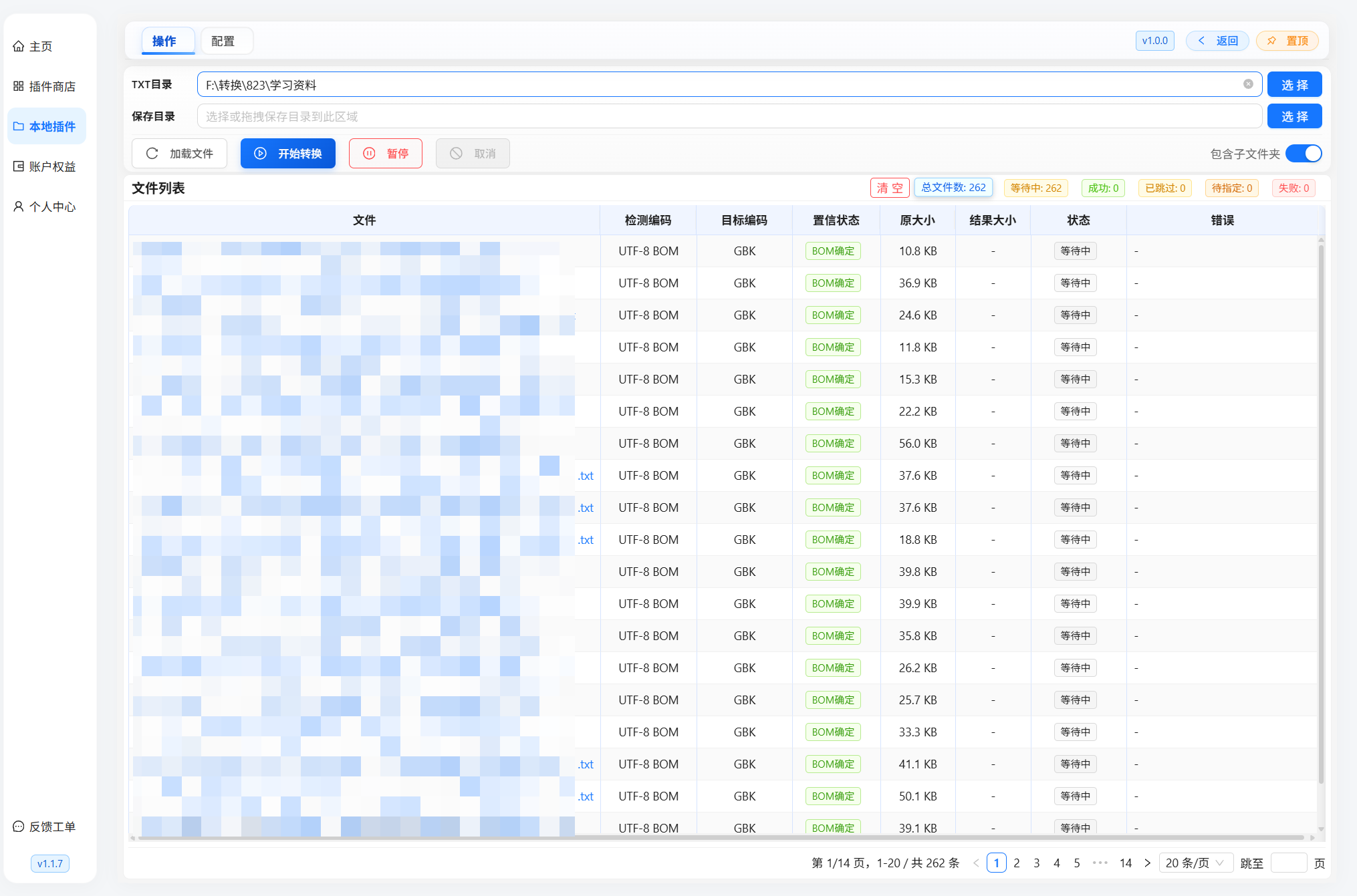Go to previous page arrow
Screen dimensions: 1357x896
pyautogui.click(x=976, y=863)
